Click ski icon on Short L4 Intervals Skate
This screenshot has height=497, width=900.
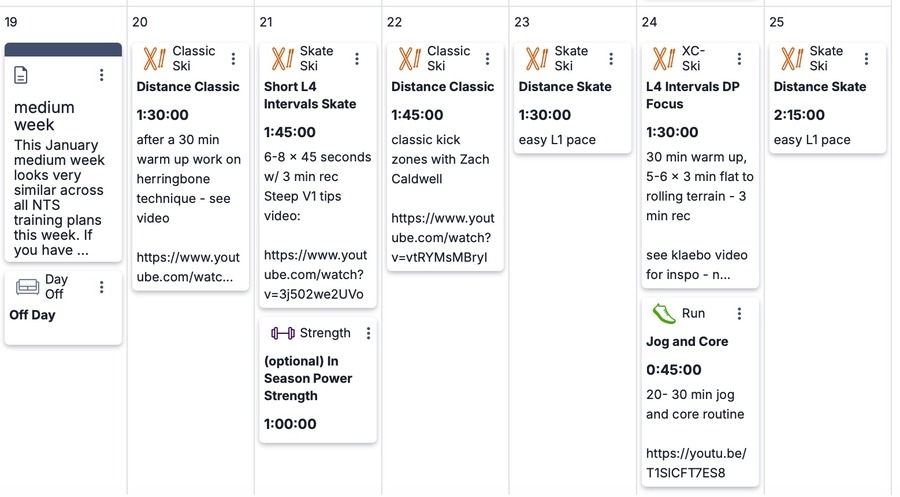pyautogui.click(x=282, y=59)
